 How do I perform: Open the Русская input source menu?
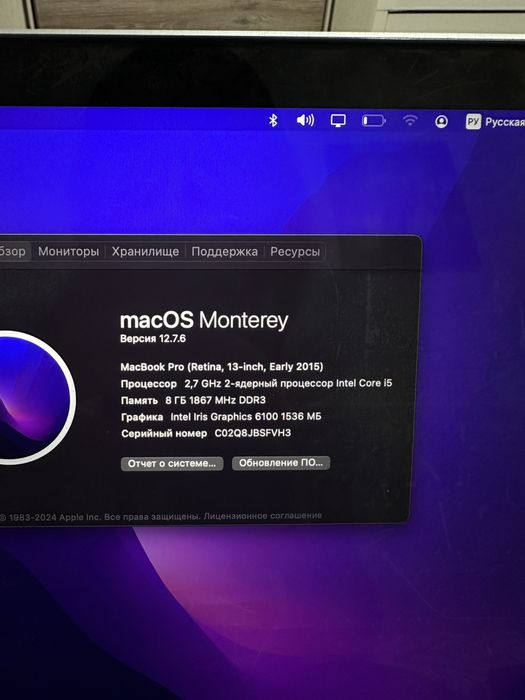coord(495,121)
